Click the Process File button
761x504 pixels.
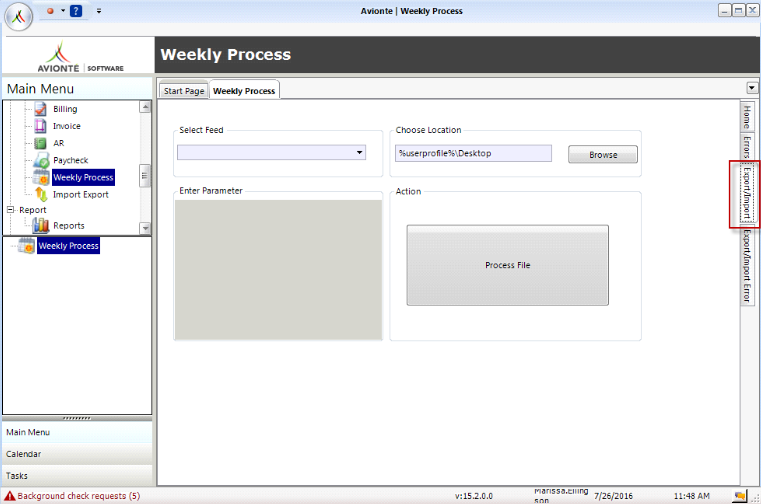508,265
